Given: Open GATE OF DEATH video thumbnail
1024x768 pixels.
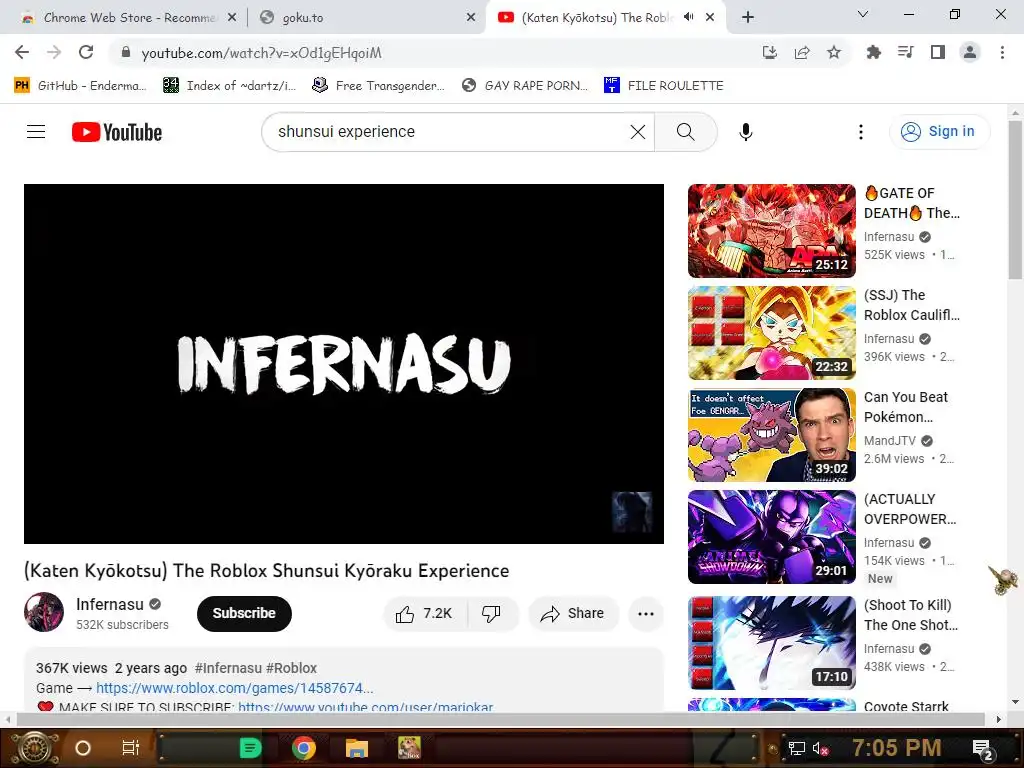Looking at the screenshot, I should point(771,231).
